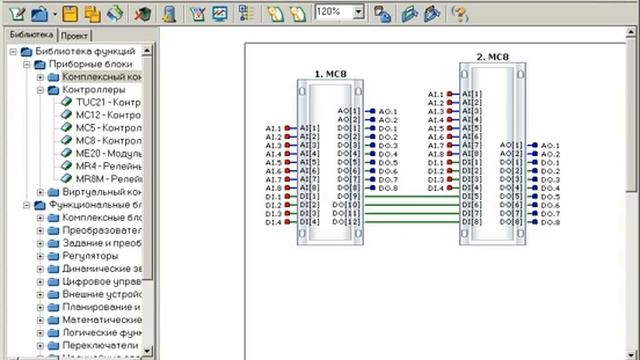This screenshot has width=640, height=360.
Task: Click the library tree scrollbar down arrow
Action: tap(147, 351)
